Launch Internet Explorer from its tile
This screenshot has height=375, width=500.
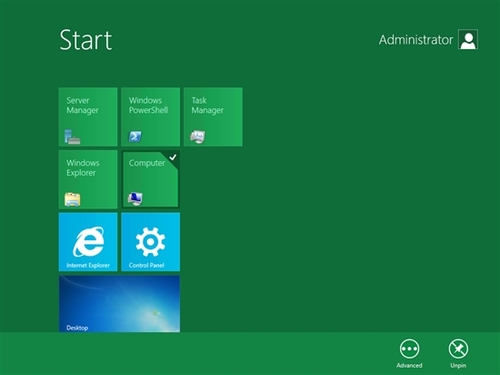pyautogui.click(x=88, y=242)
